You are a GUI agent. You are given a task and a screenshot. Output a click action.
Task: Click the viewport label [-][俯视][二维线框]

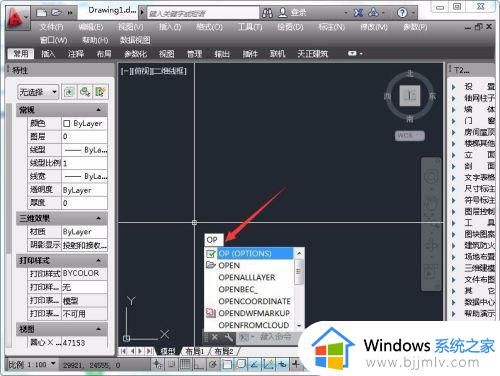click(154, 71)
